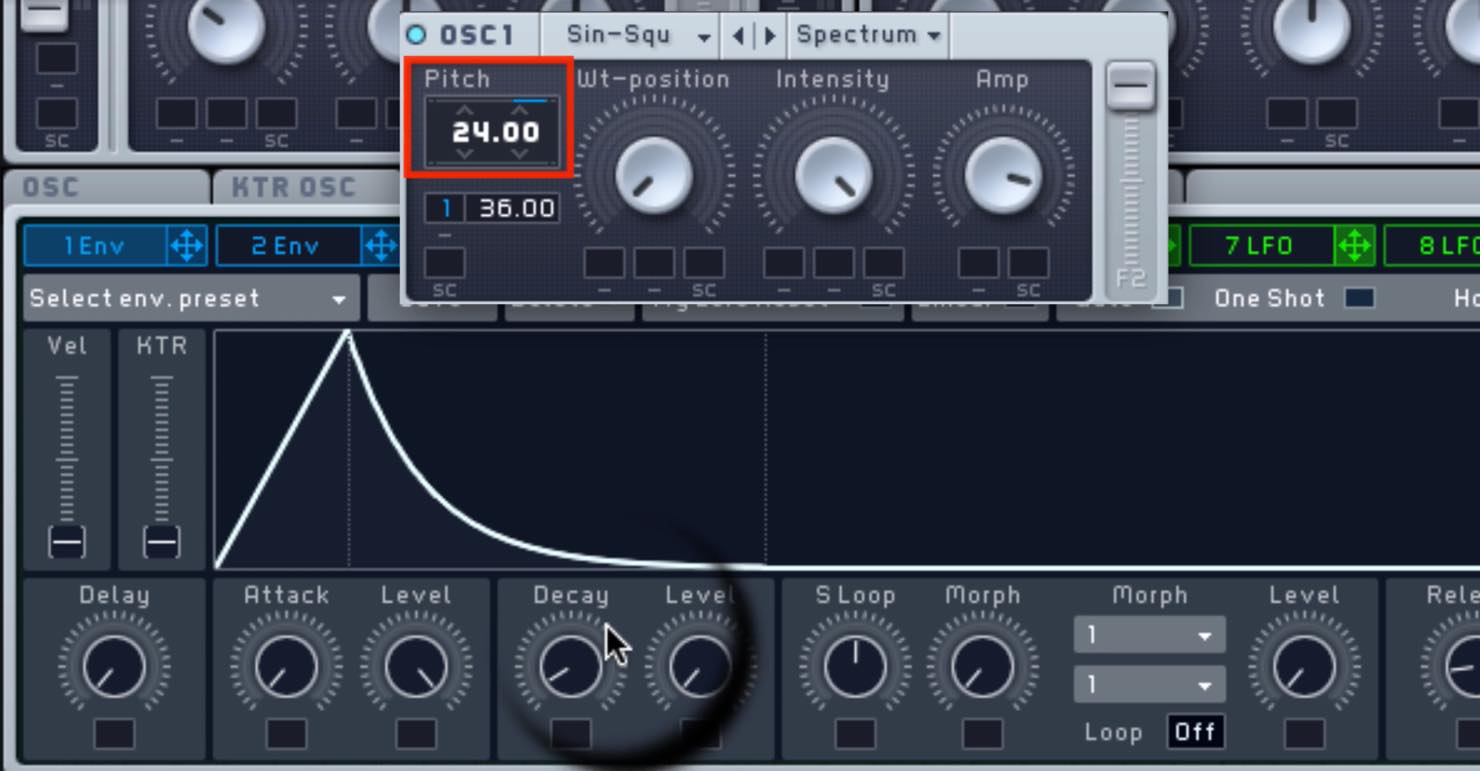This screenshot has height=771, width=1480.
Task: Click the Morph knob beside S Loop
Action: 983,667
